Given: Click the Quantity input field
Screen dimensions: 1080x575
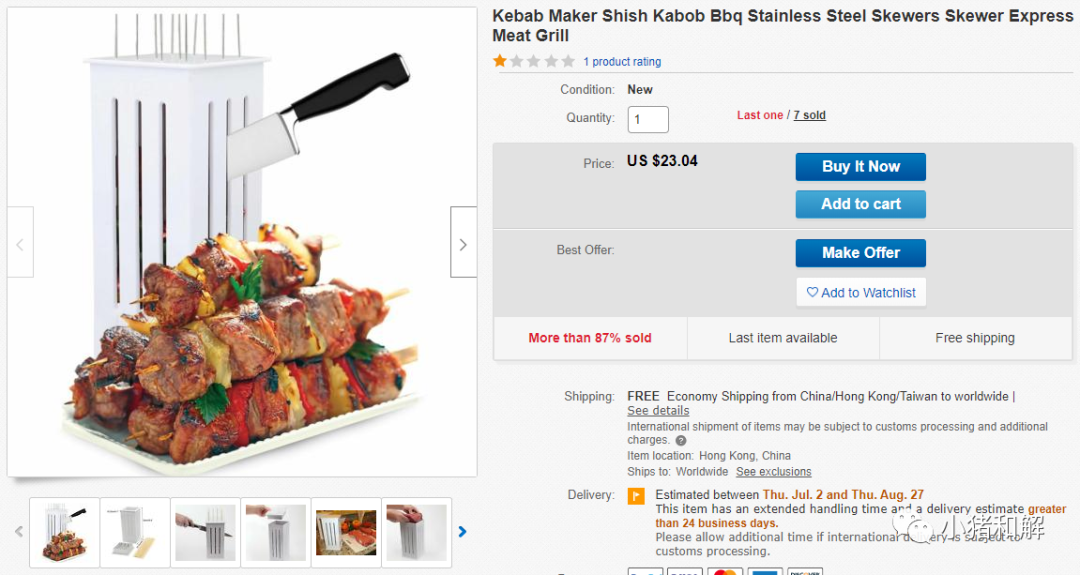Looking at the screenshot, I should click(x=648, y=120).
